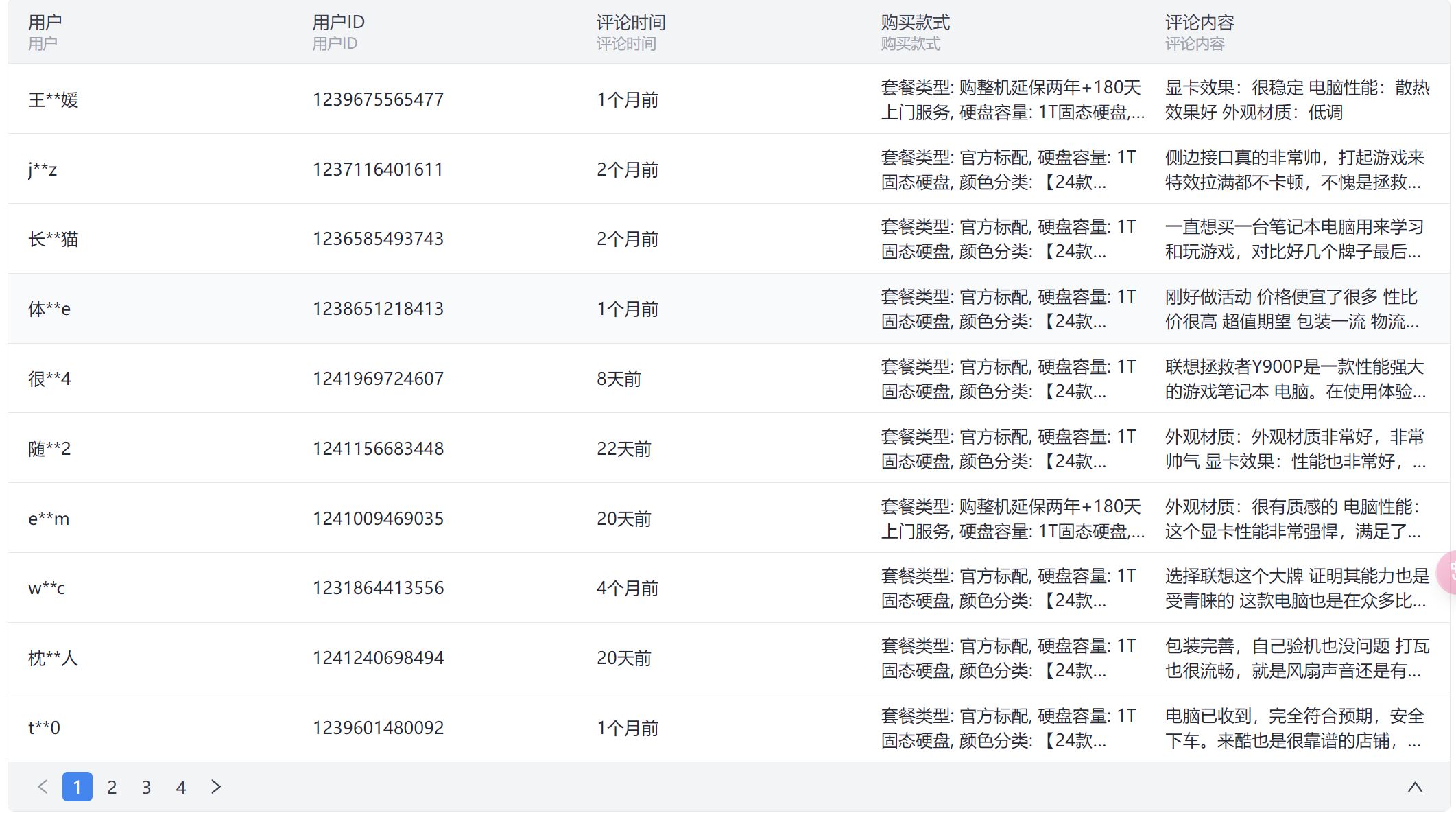Click the 评论内容 column header
This screenshot has width=1456, height=813.
click(x=1200, y=22)
